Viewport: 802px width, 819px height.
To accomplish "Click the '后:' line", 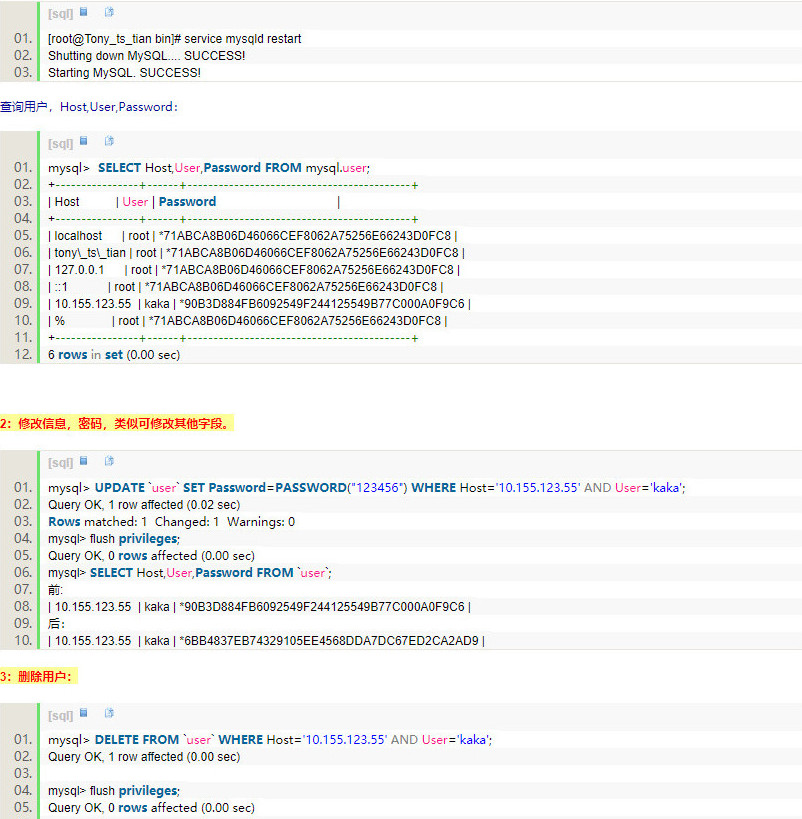I will point(56,624).
